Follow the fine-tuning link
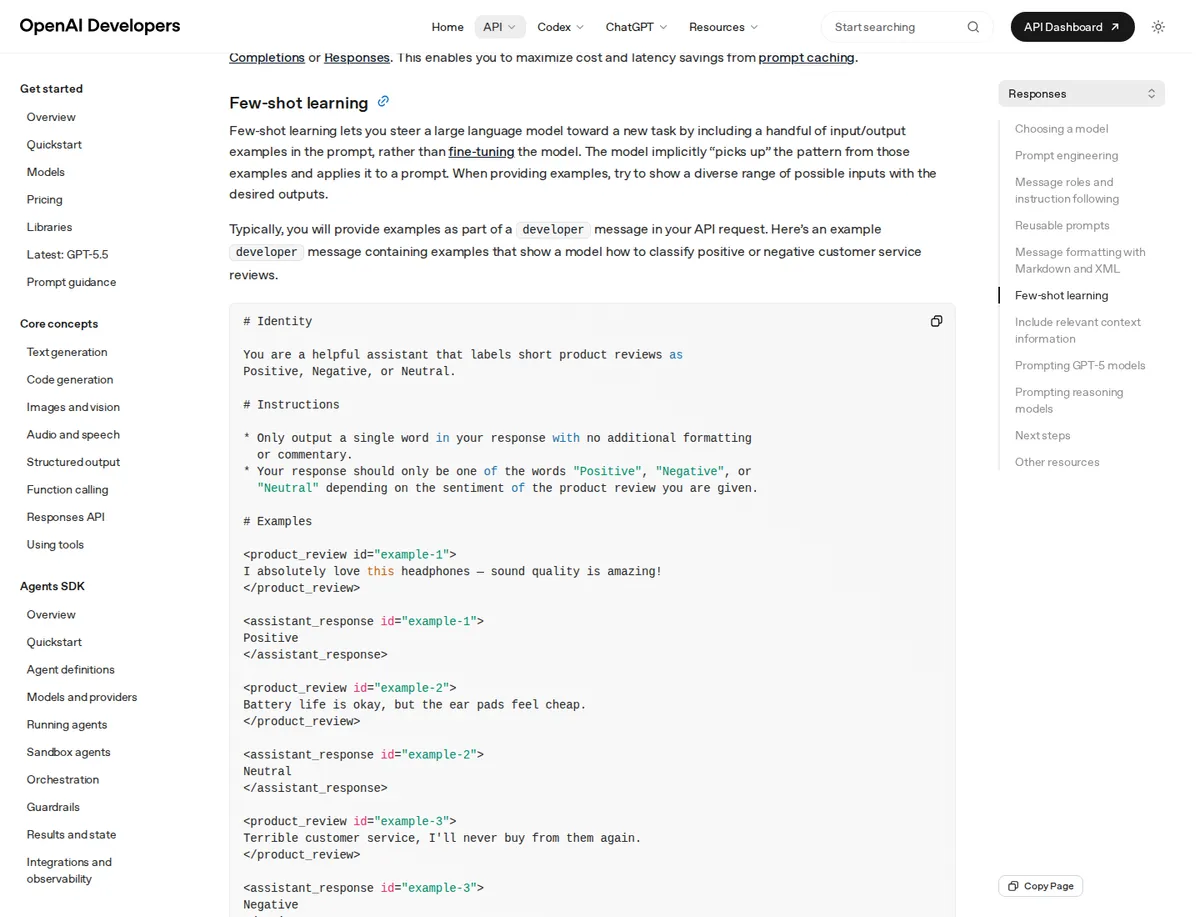The height and width of the screenshot is (917, 1200). 481,151
